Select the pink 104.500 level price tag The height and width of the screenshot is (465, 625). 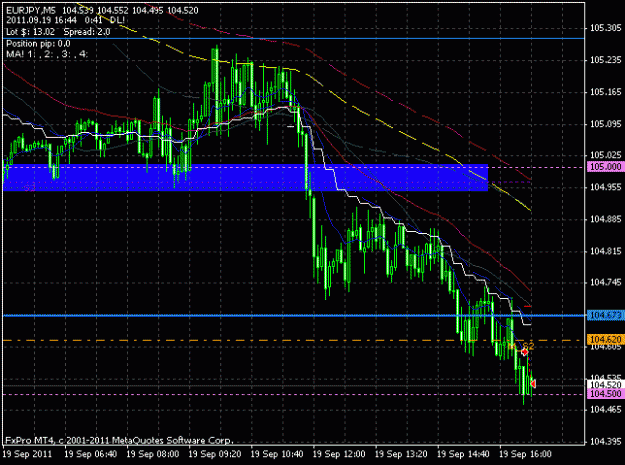coord(605,394)
